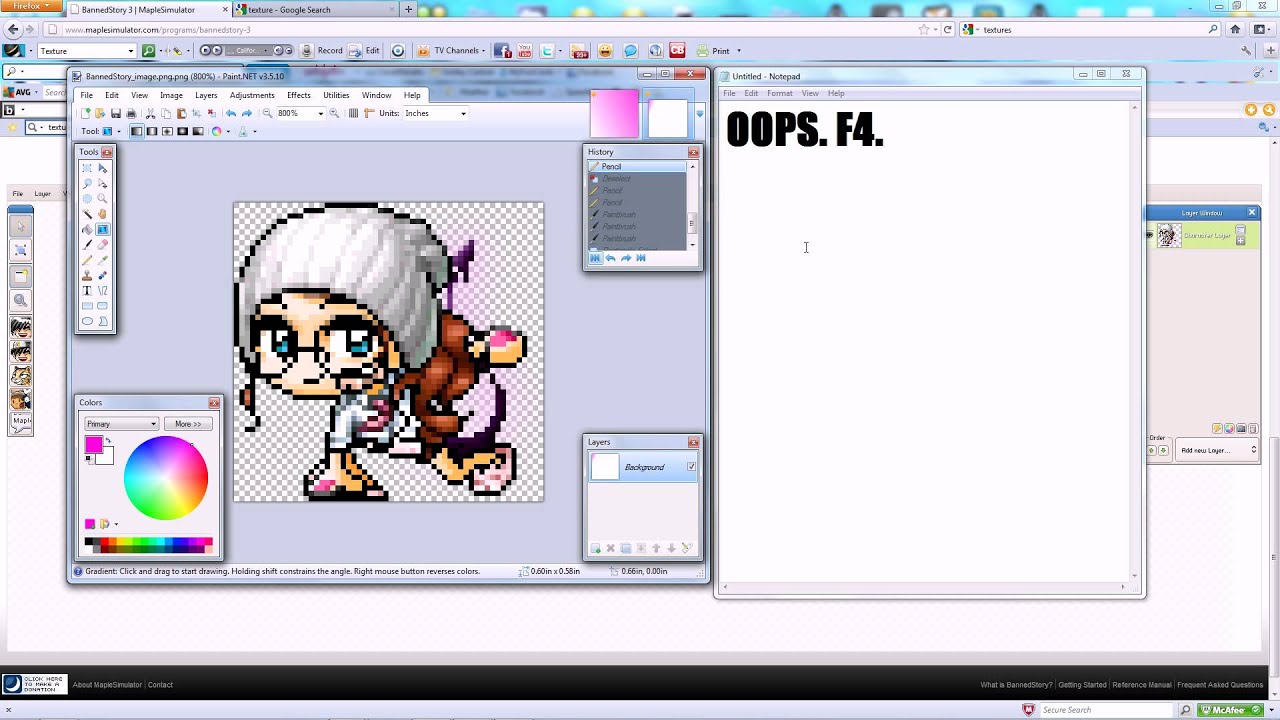Open Notepad's Format menu
This screenshot has height=720, width=1280.
coord(779,93)
